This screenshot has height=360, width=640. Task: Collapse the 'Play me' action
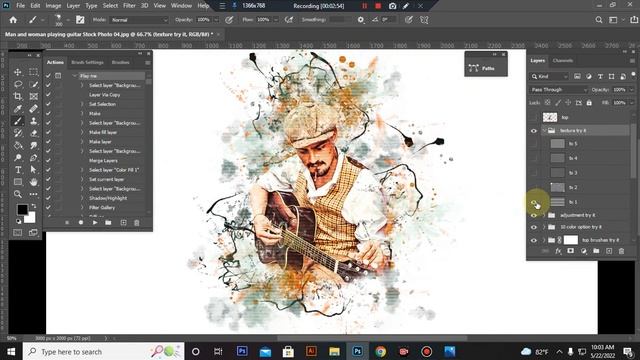[x=75, y=76]
